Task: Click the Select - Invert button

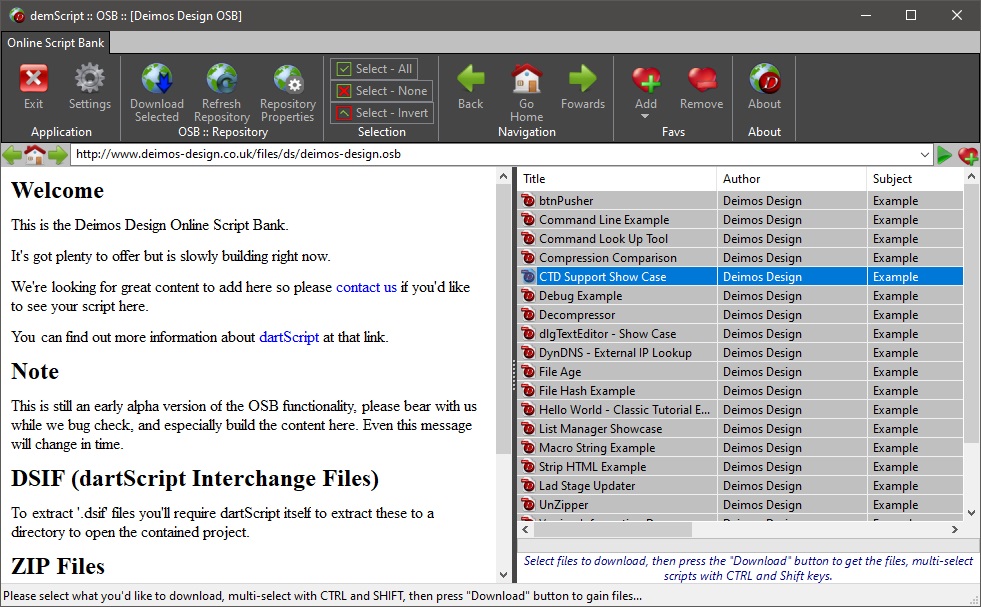Action: pos(382,113)
